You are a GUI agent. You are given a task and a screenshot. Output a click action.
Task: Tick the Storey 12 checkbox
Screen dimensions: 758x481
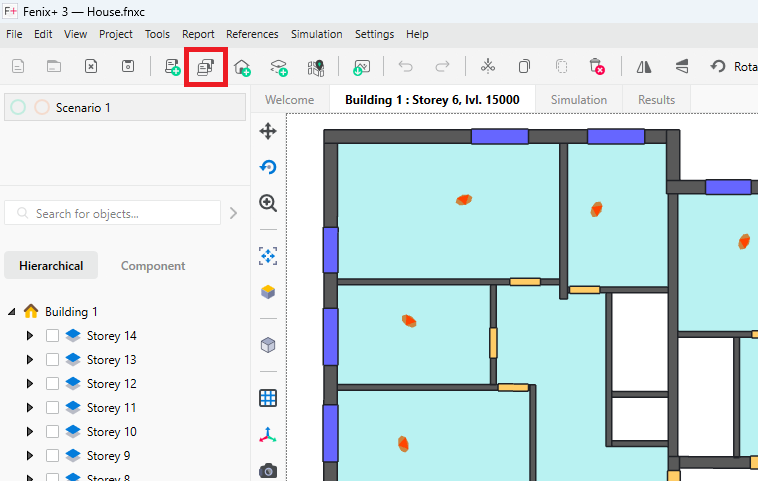click(53, 384)
